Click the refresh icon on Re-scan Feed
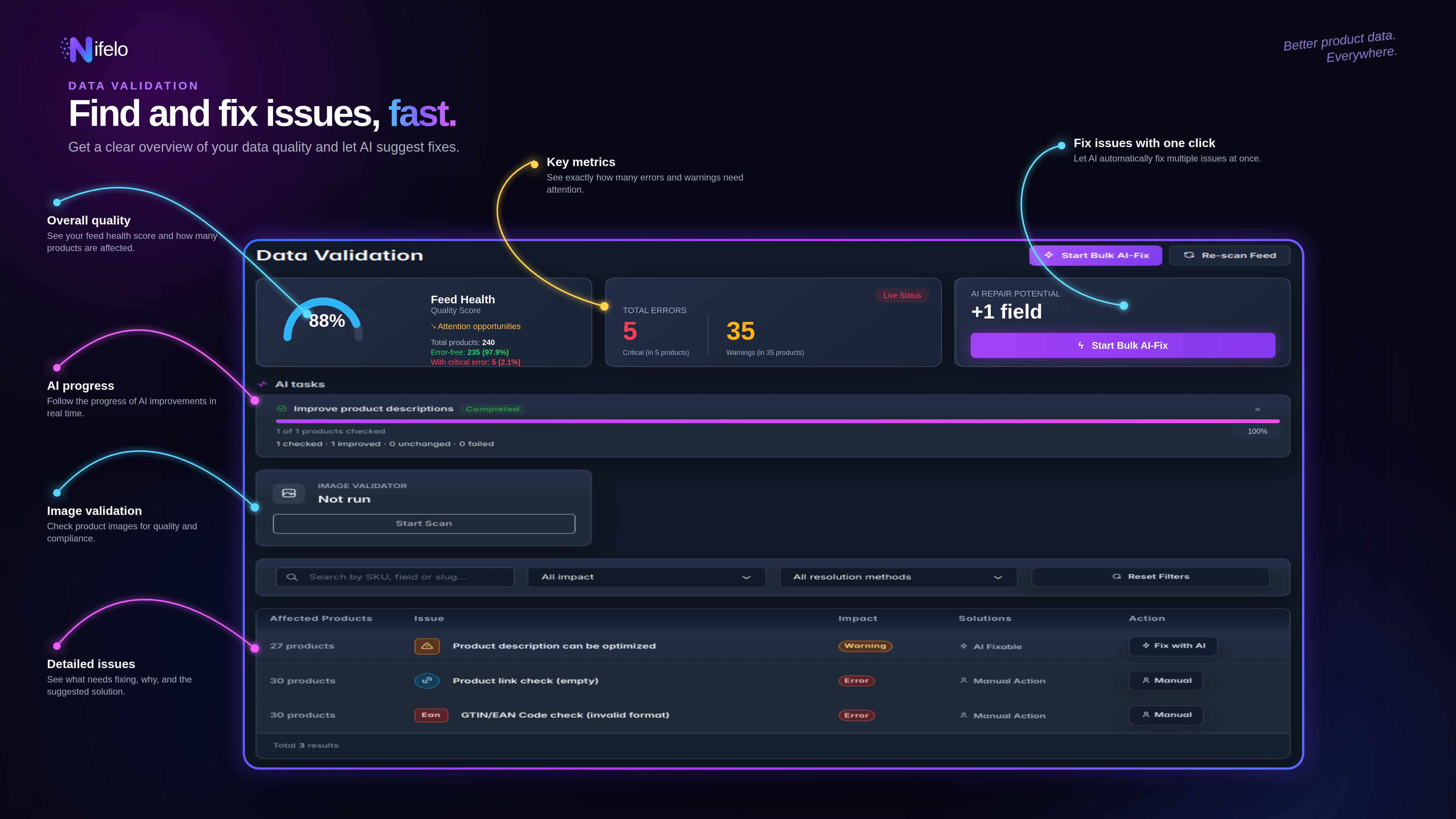Image resolution: width=1456 pixels, height=819 pixels. [1189, 255]
